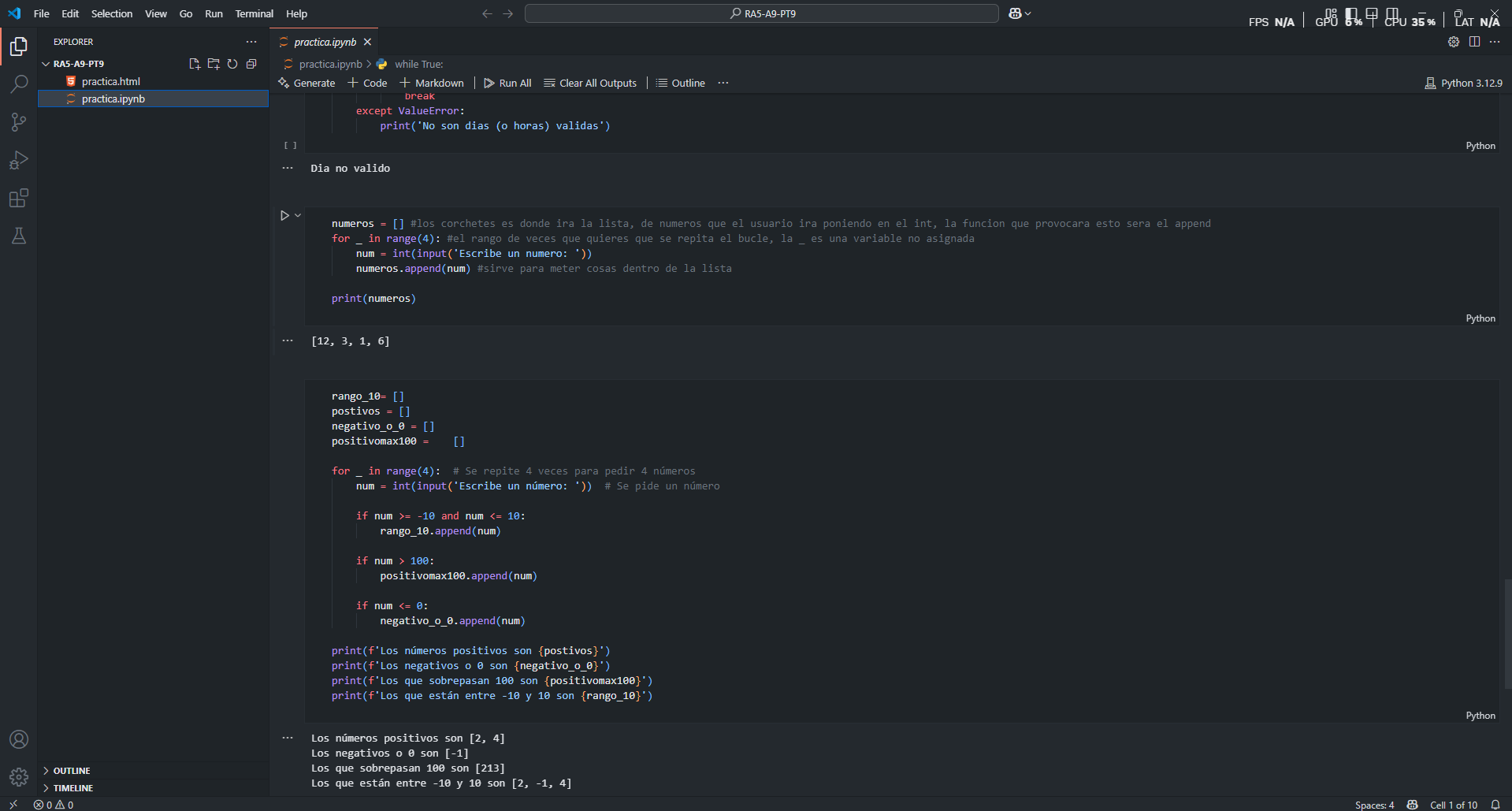
Task: Open the Run menu
Action: pyautogui.click(x=214, y=13)
